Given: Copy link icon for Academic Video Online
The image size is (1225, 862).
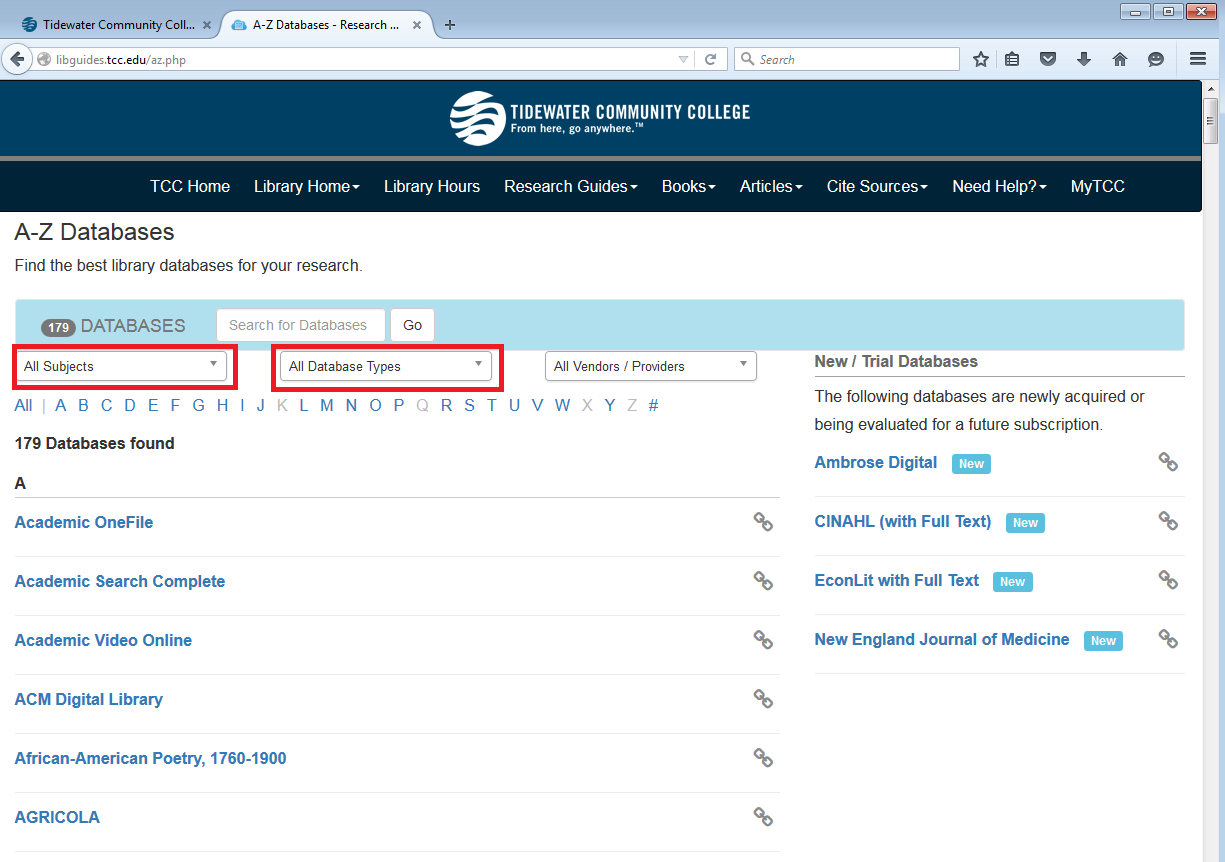Looking at the screenshot, I should point(763,640).
